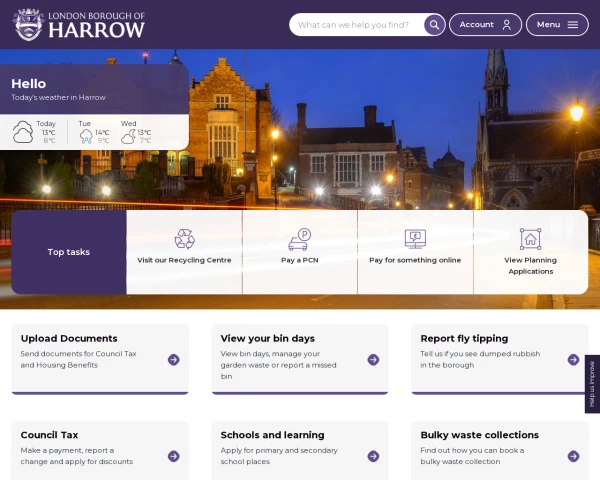Click the arrow icon on Schools and learning card
Image resolution: width=600 pixels, height=480 pixels.
[x=373, y=456]
